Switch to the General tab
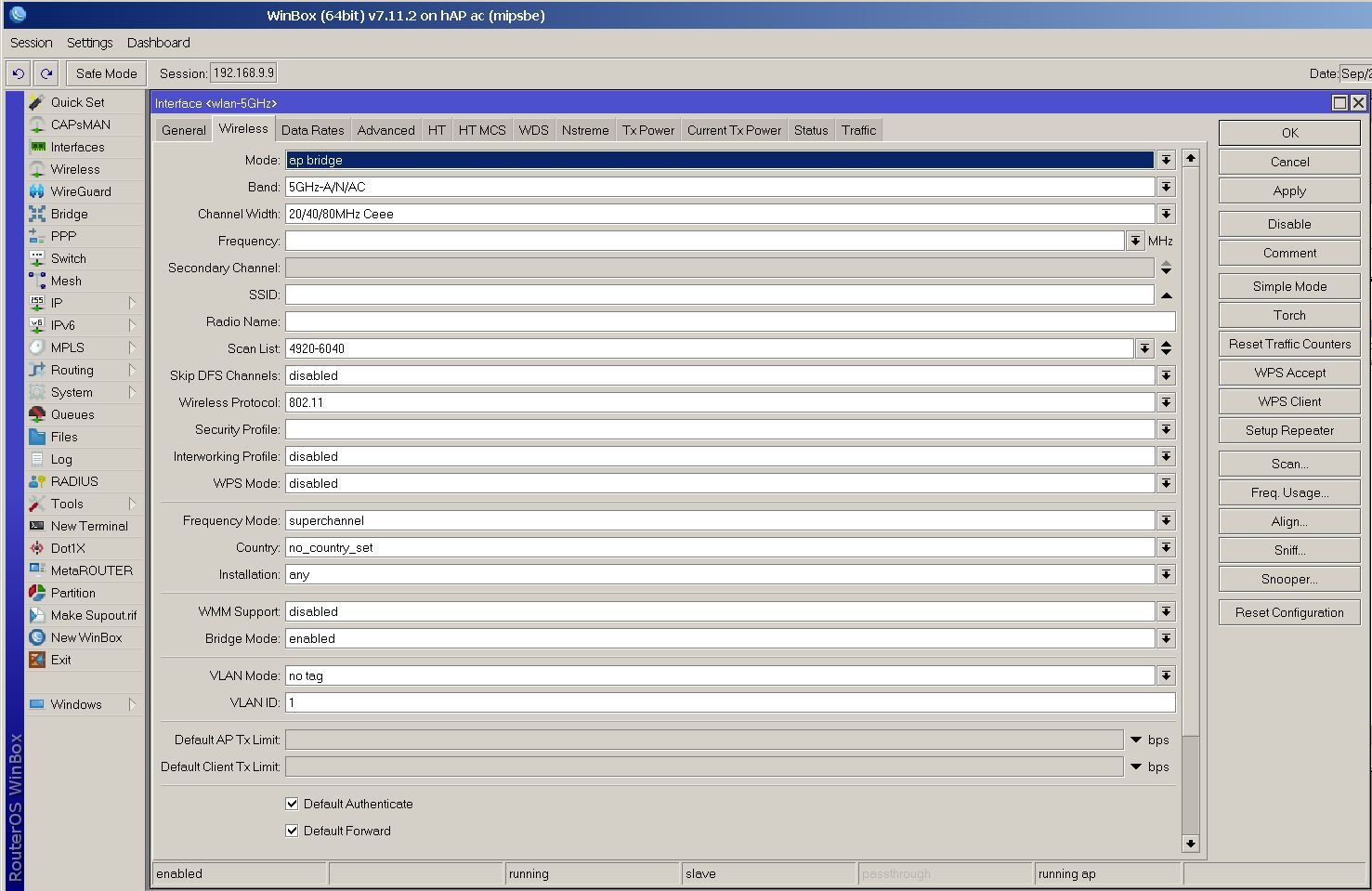 pos(184,130)
